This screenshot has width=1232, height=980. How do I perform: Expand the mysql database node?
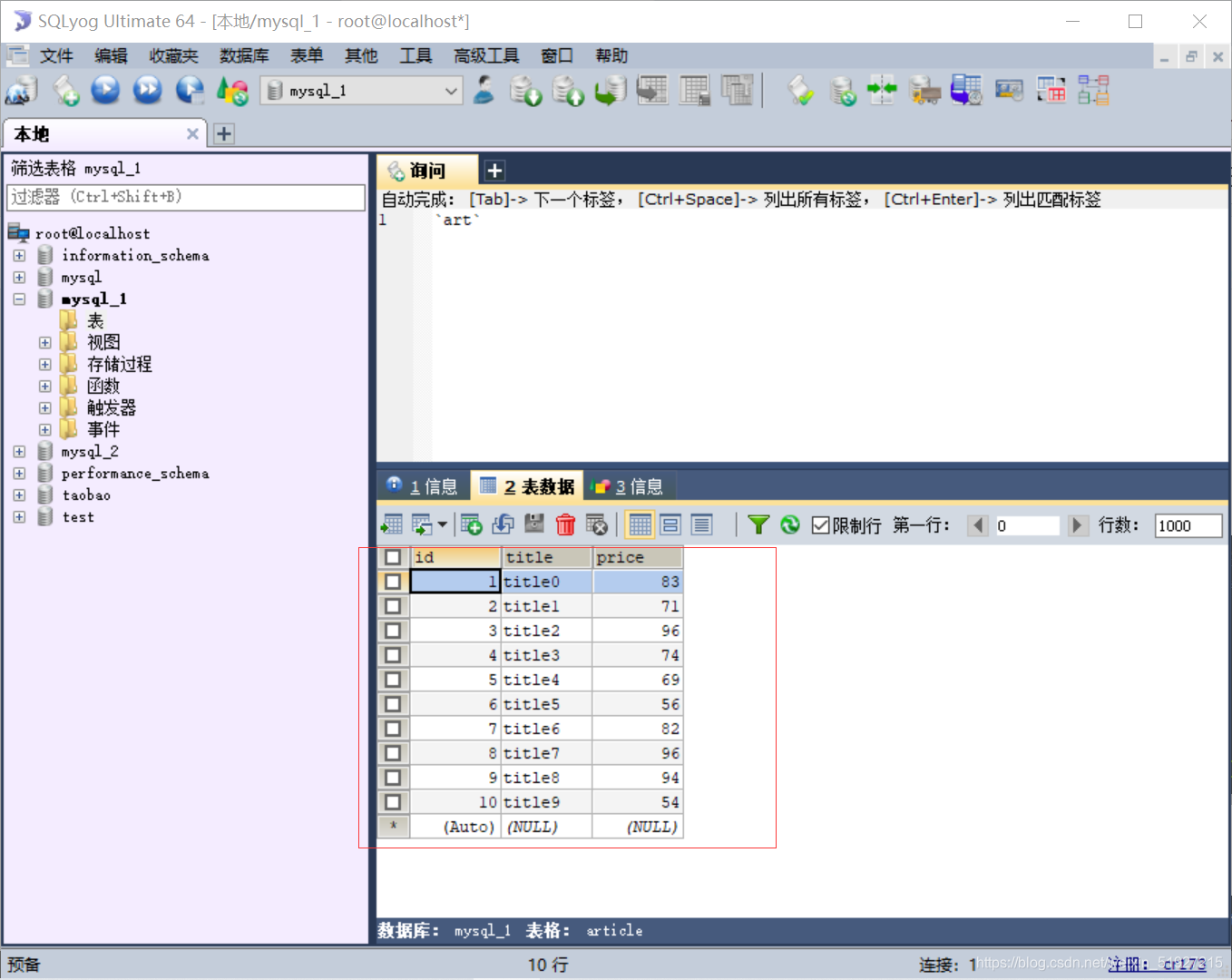coord(19,278)
